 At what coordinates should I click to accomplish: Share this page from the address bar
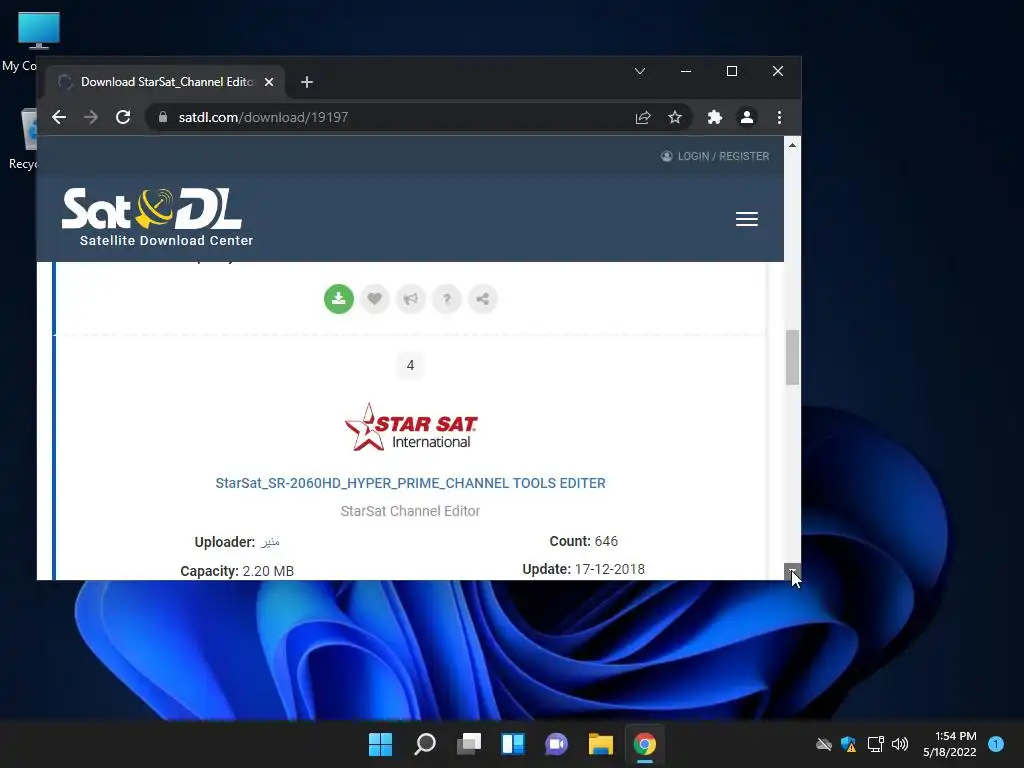pos(643,117)
